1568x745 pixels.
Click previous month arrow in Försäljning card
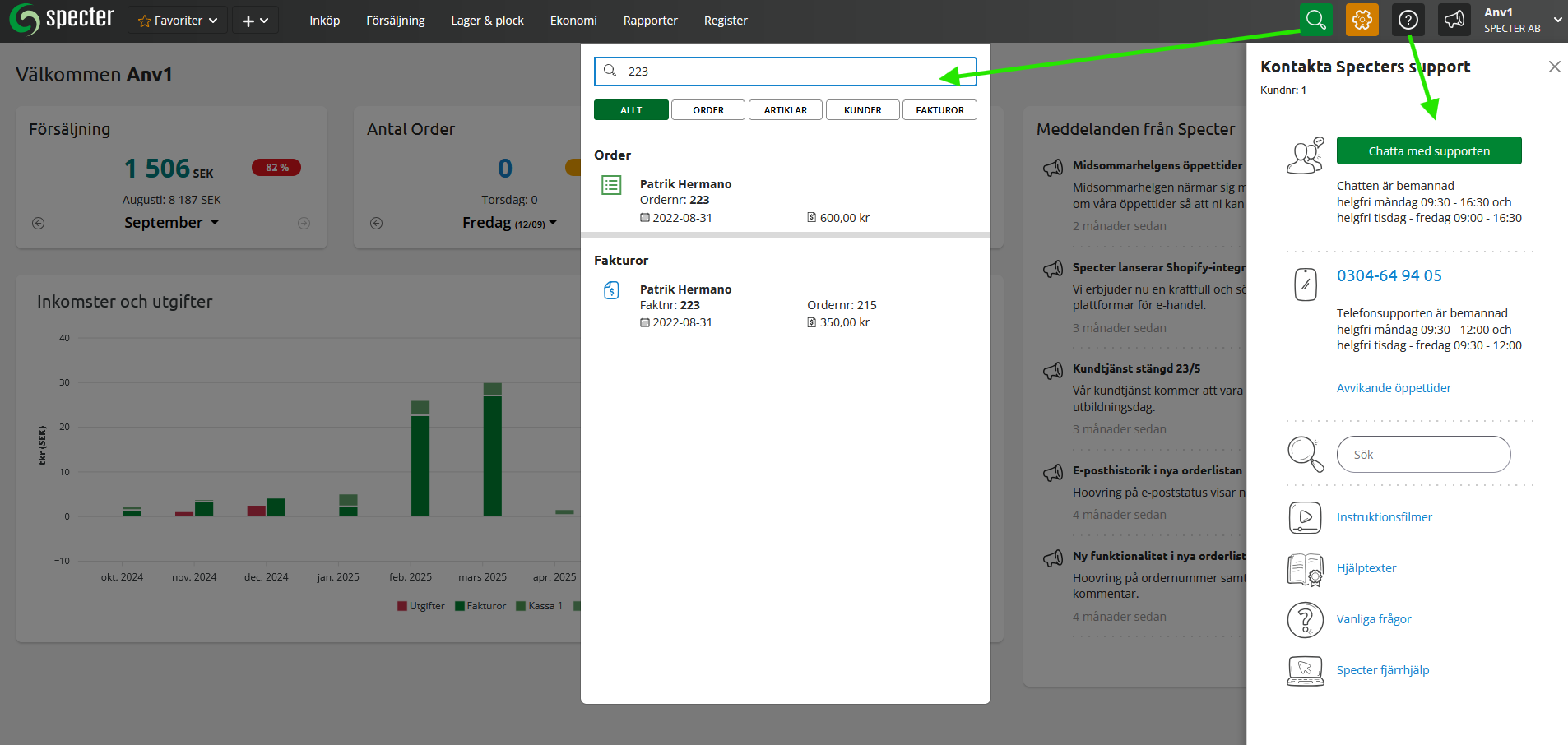[39, 223]
